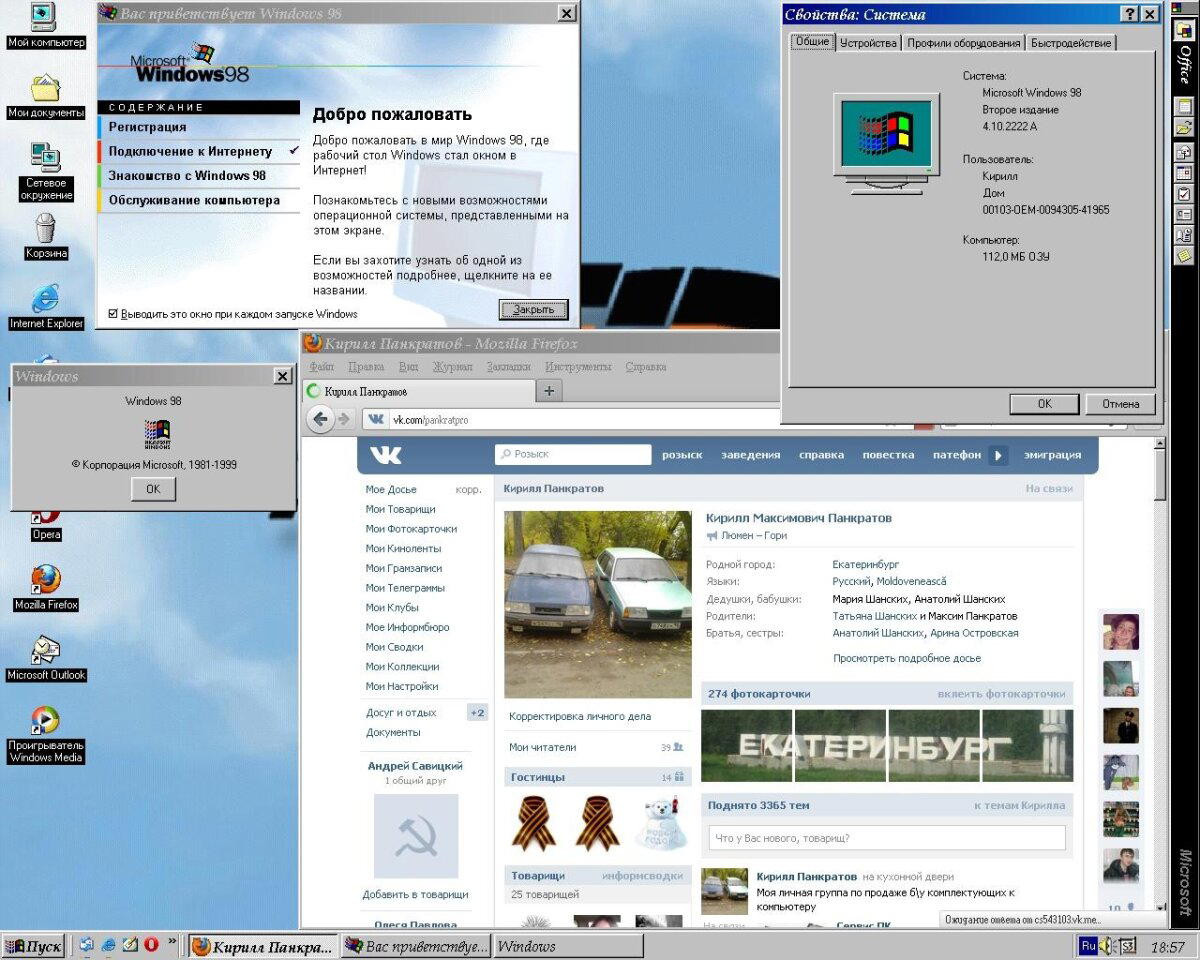
Task: Click the Просмотреть подробное досье link
Action: coord(907,658)
